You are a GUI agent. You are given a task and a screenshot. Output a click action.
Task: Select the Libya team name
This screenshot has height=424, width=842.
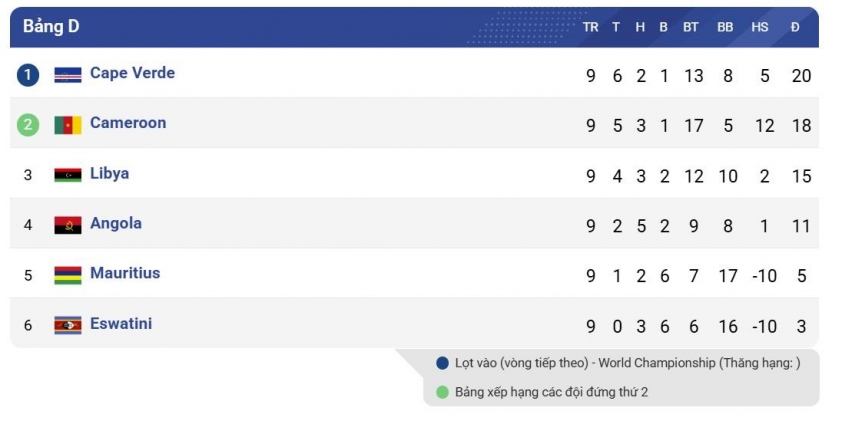pos(109,173)
